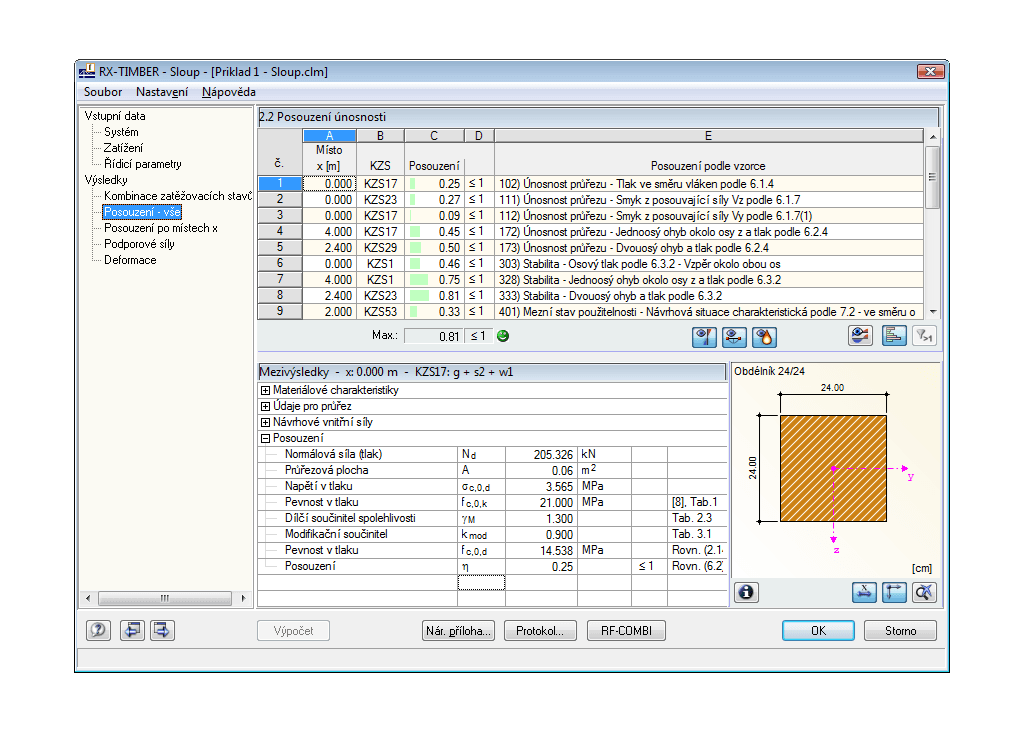Click the 0.75 design ratio bar cell

coord(434,280)
